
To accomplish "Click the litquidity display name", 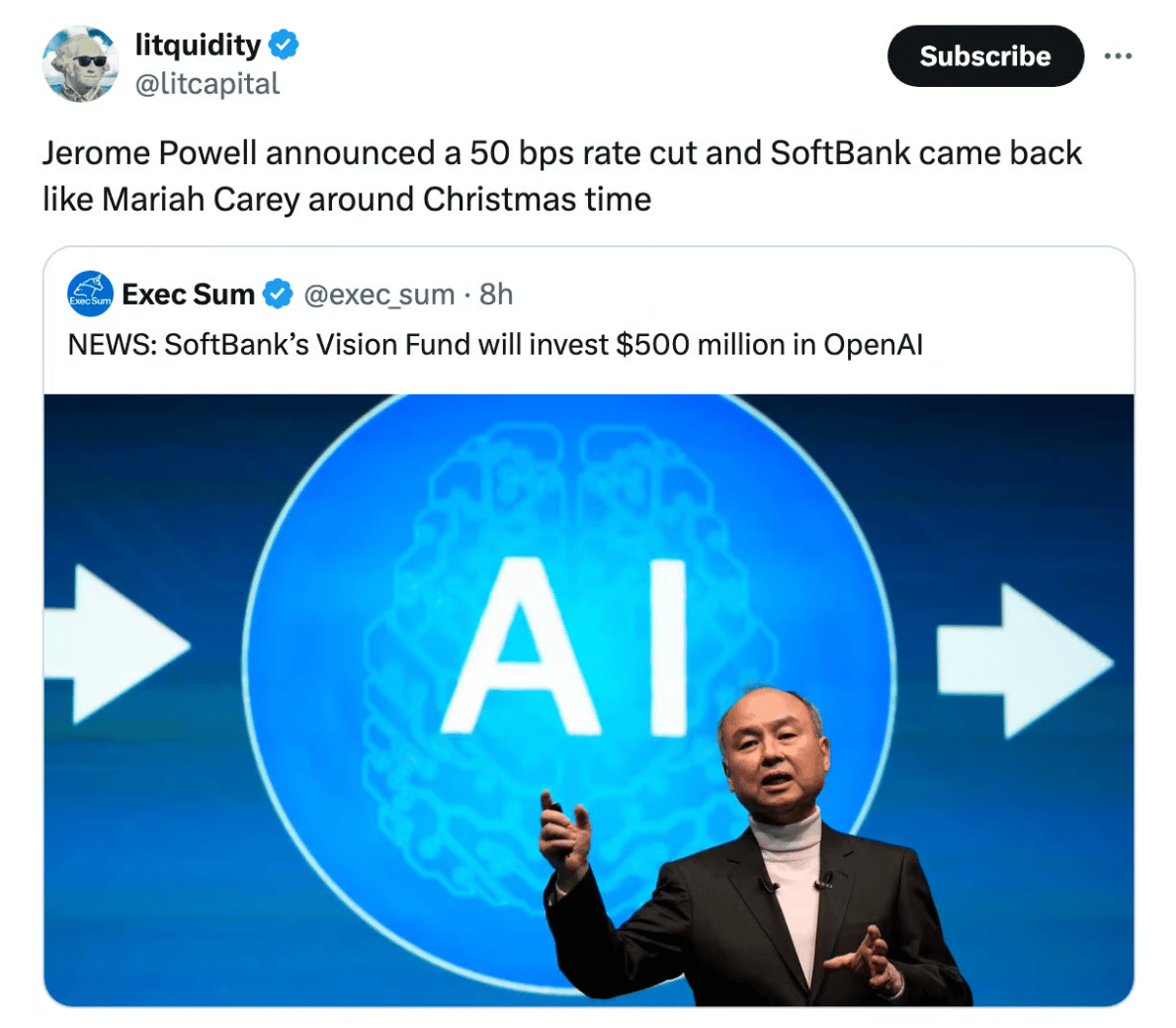I will pos(198,44).
